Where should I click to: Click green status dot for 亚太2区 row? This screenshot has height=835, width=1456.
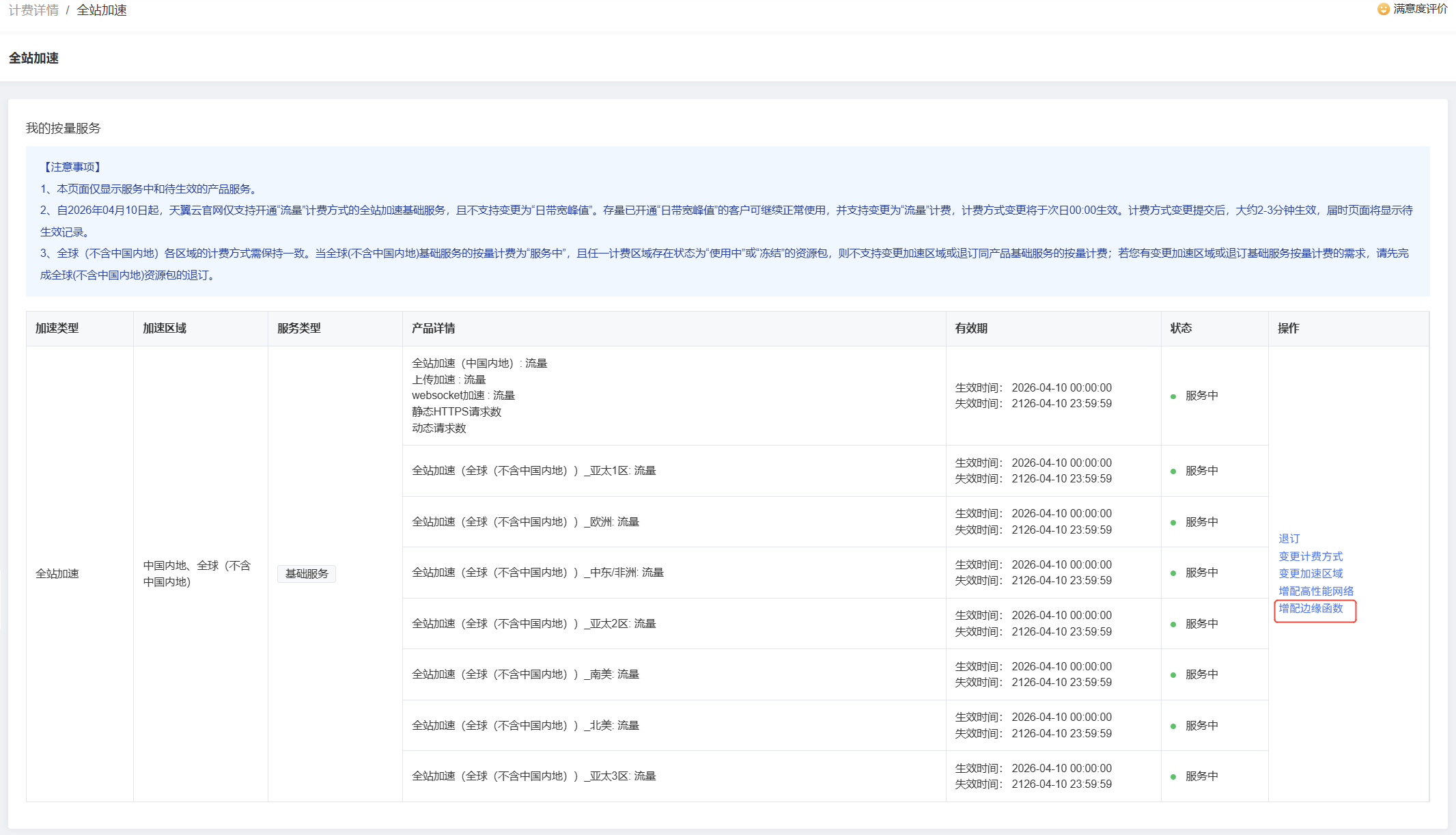pos(1173,625)
